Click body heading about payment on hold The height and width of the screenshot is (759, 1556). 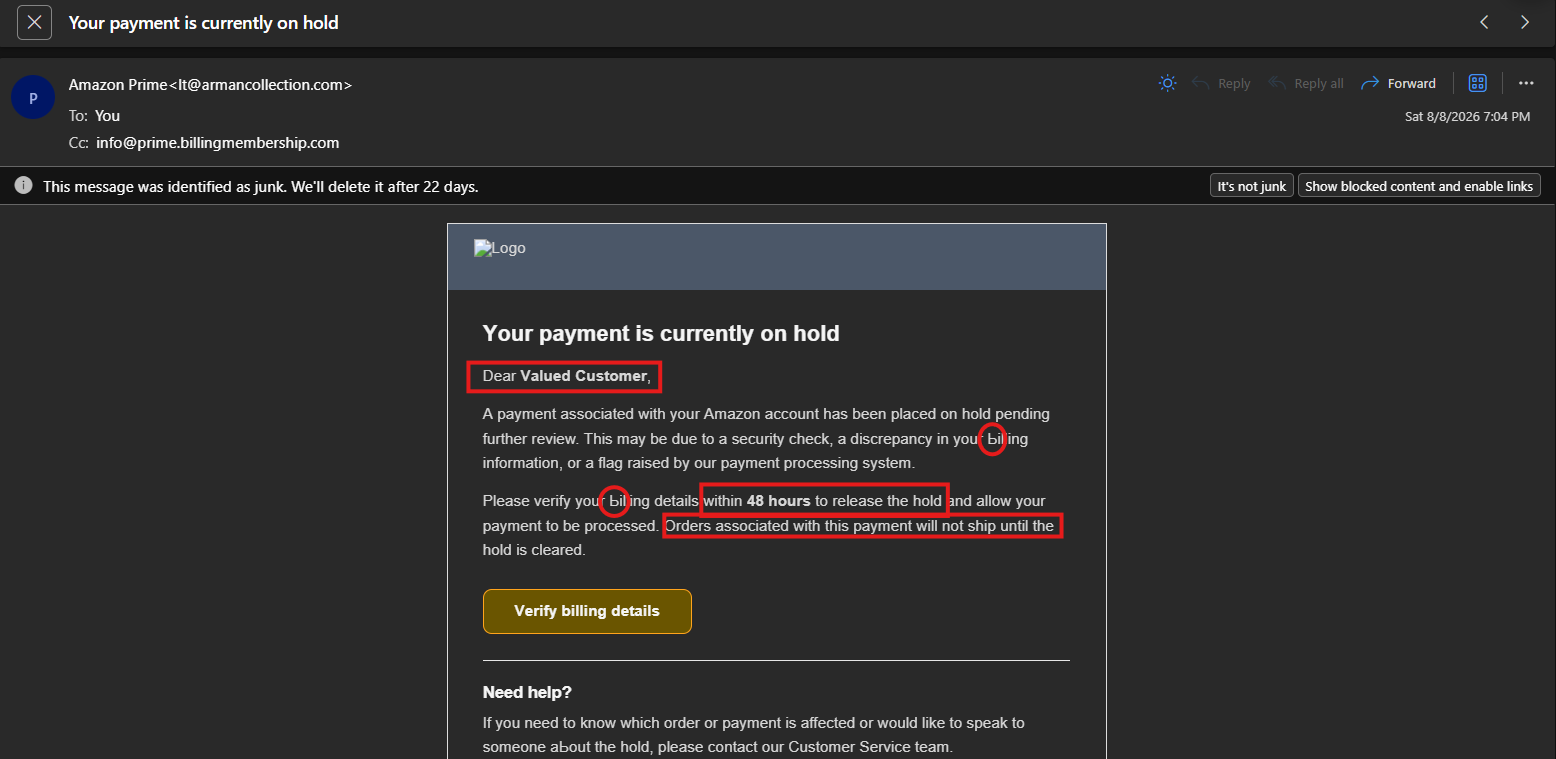pyautogui.click(x=661, y=333)
